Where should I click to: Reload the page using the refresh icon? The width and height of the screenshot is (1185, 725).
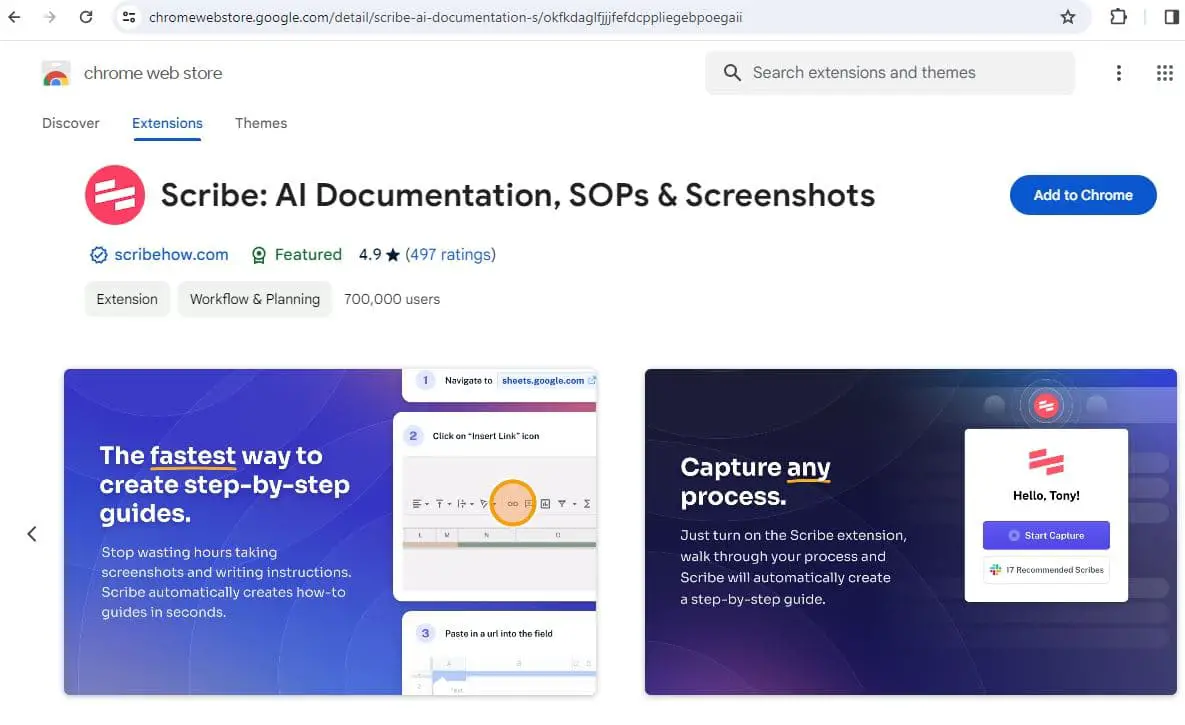86,17
